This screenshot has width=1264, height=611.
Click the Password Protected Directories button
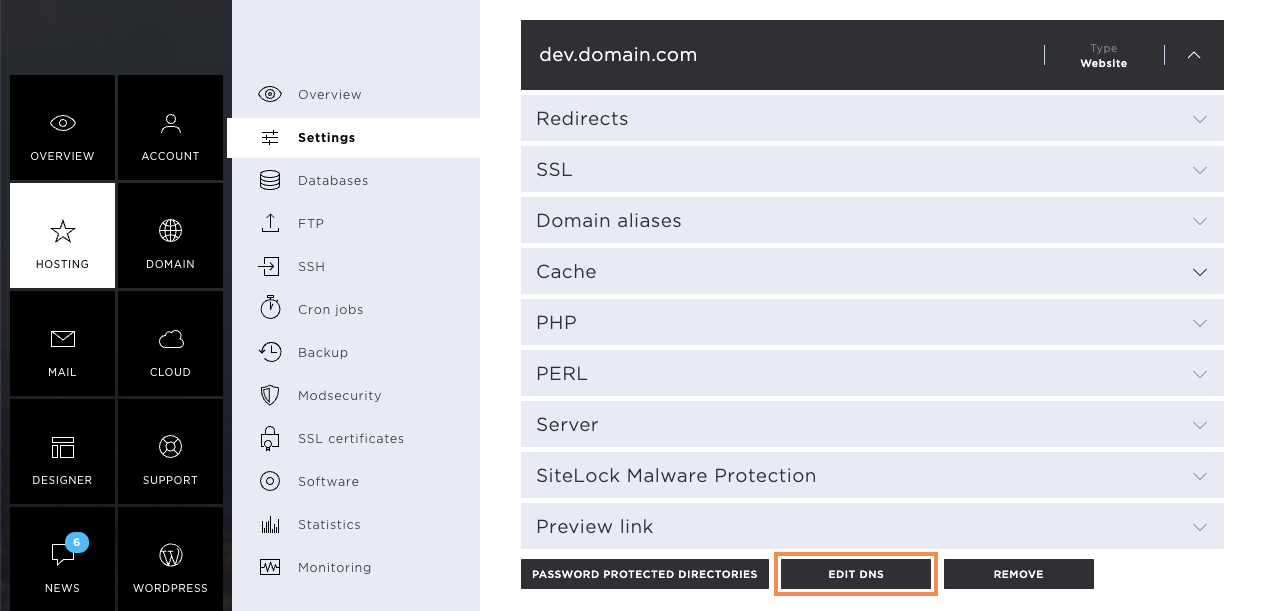click(x=645, y=574)
